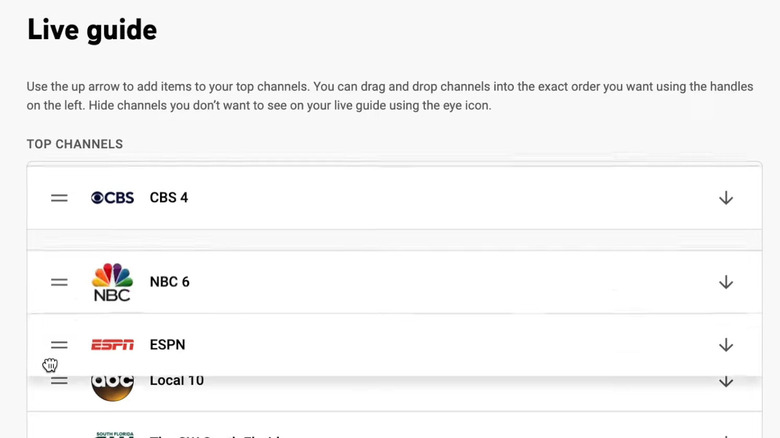780x438 pixels.
Task: Click the South Florida channel logo
Action: pos(112,434)
